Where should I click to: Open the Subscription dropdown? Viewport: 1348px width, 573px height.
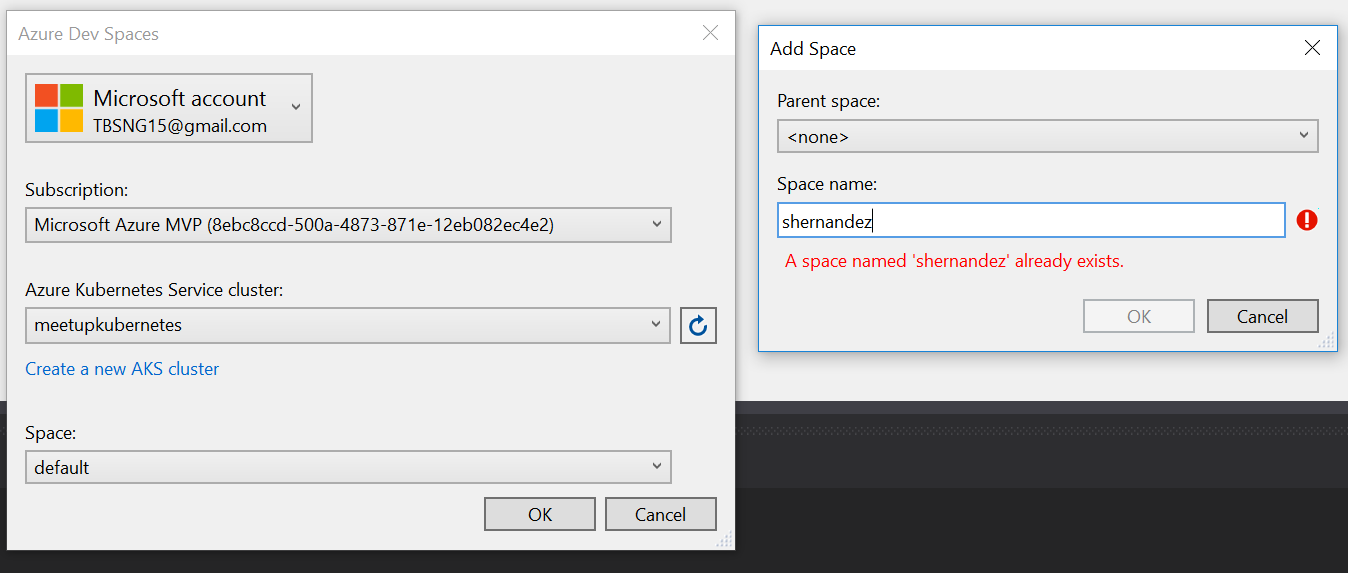point(347,225)
